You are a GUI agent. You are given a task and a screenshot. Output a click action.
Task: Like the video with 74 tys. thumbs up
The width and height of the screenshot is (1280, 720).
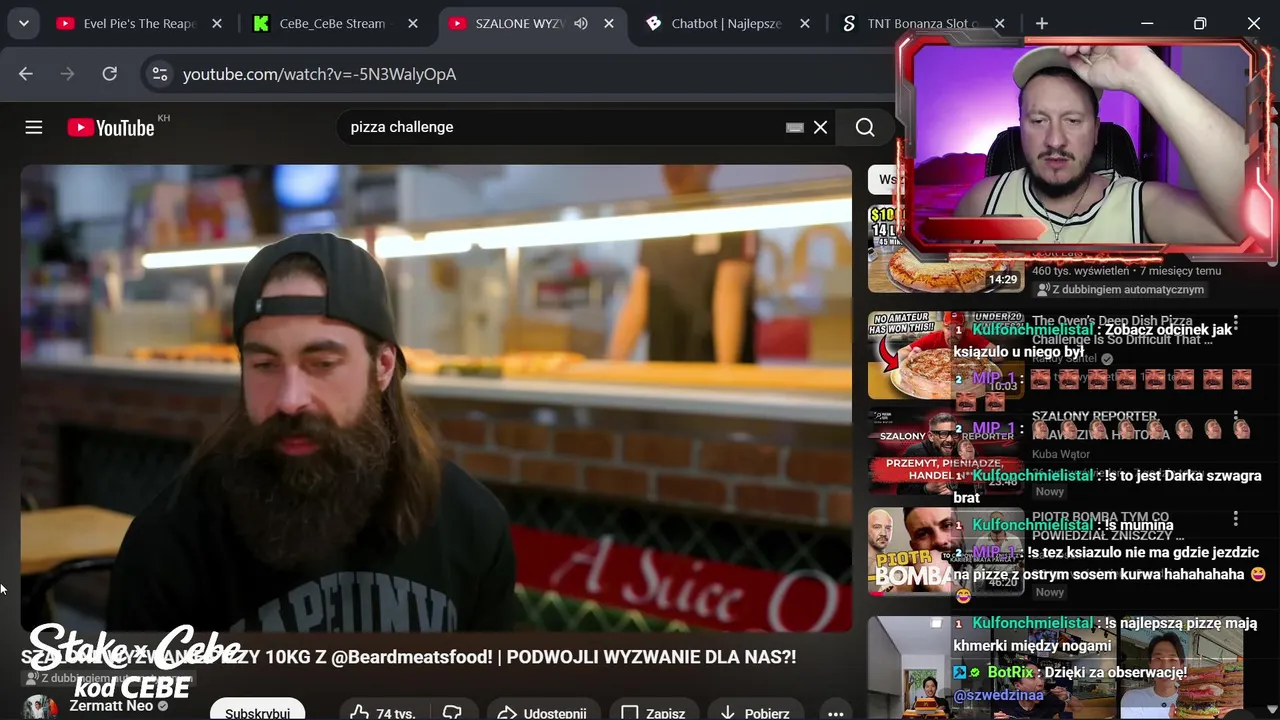pyautogui.click(x=384, y=713)
